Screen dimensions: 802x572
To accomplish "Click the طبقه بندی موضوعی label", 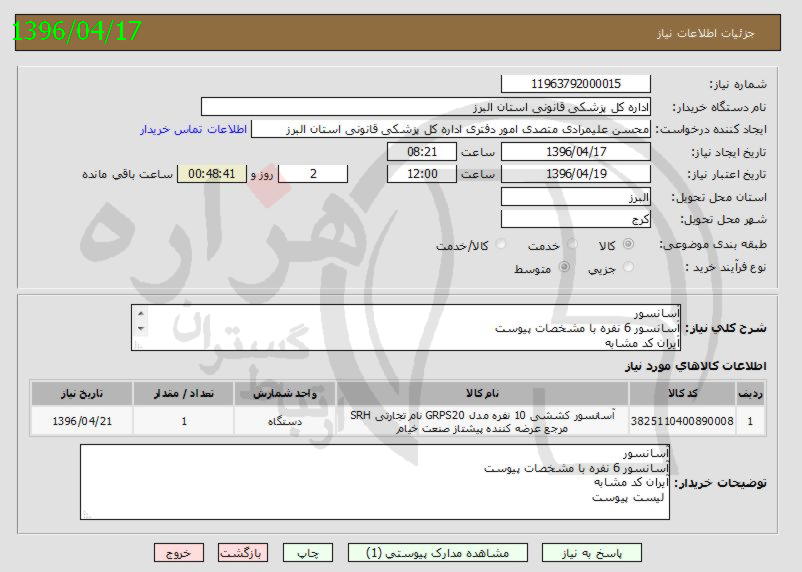I will coord(713,245).
